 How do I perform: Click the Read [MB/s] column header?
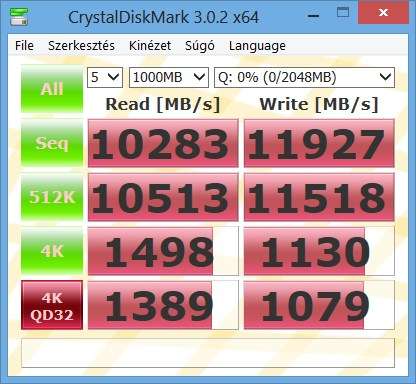coord(163,104)
